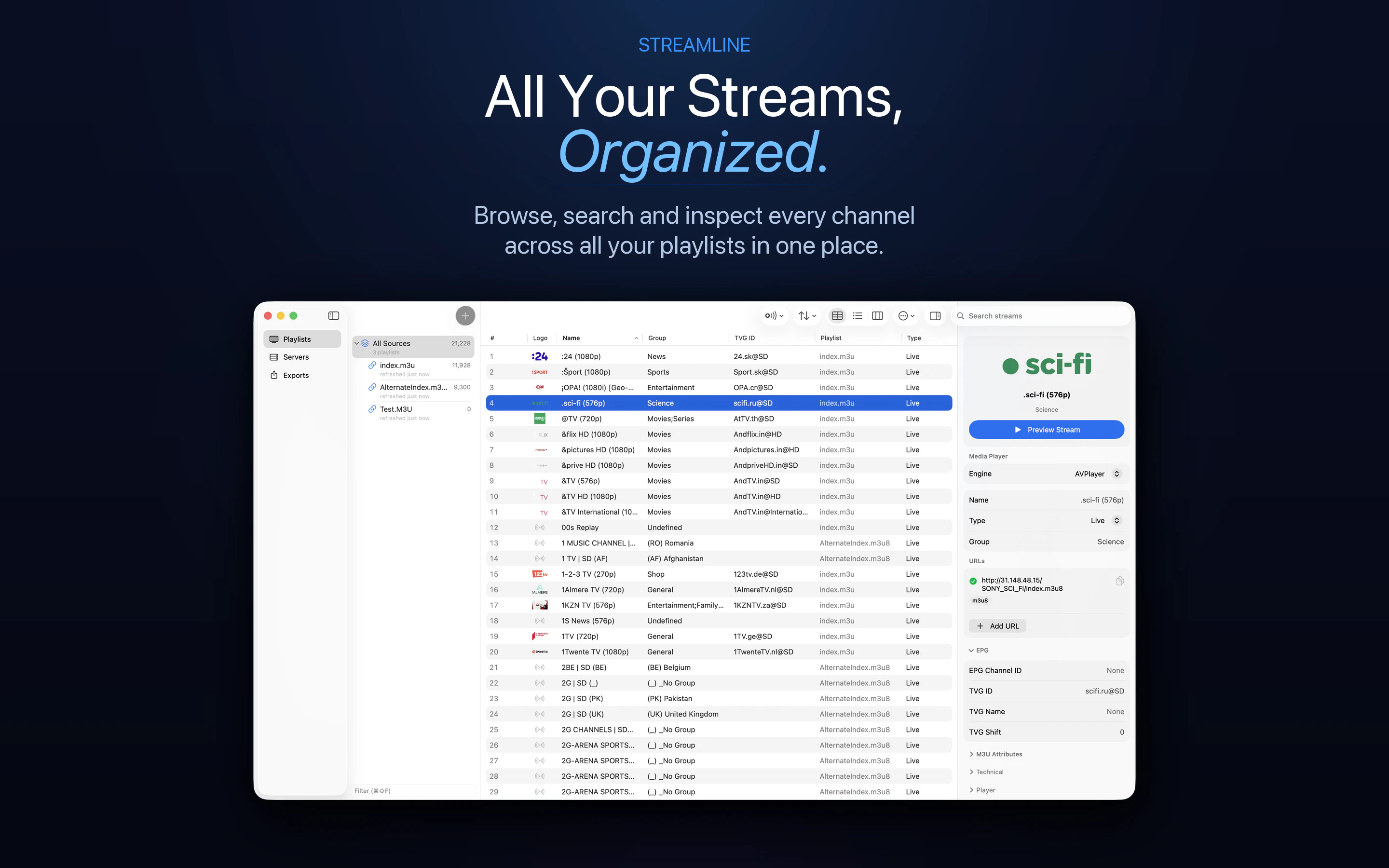
Task: Open the sort order icon menu
Action: 806,315
